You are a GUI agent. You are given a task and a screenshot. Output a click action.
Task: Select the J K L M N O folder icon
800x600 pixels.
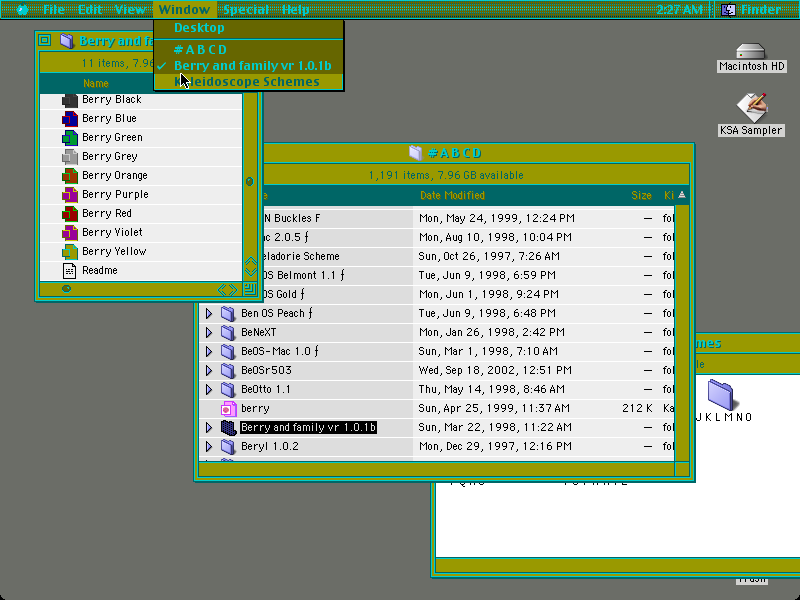(x=720, y=395)
